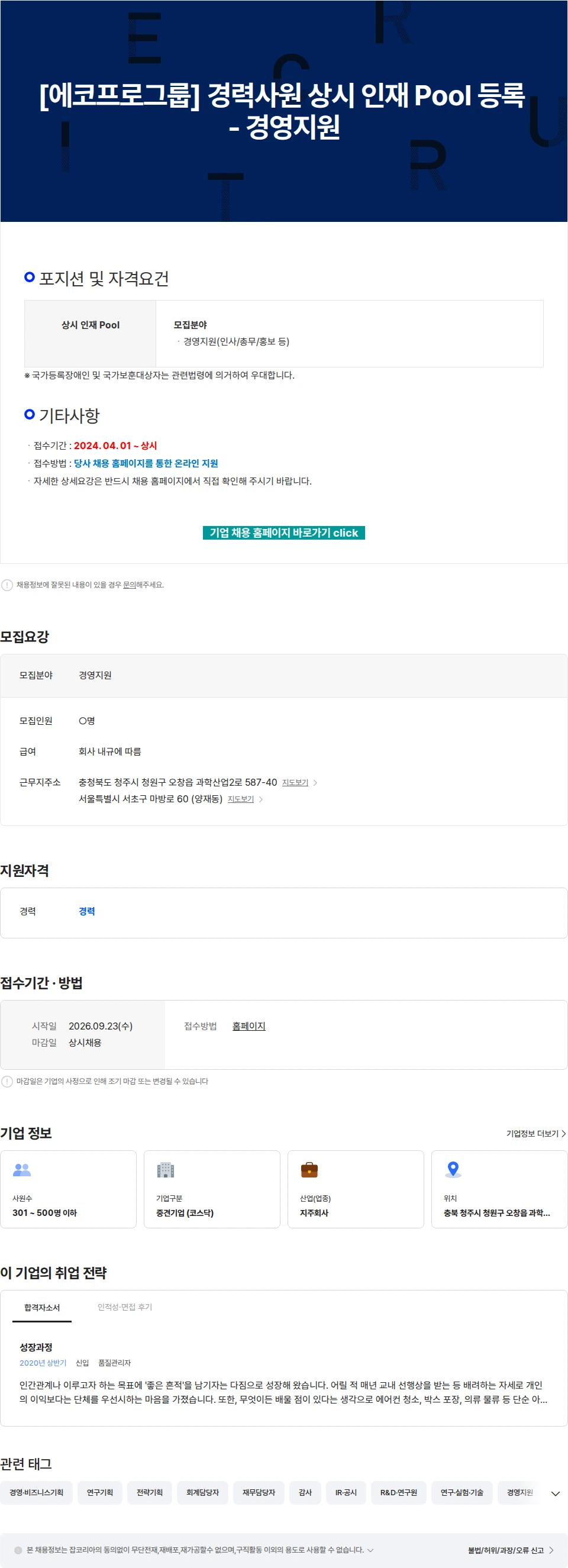Click the 품질관리자 essay job label
The width and height of the screenshot is (568, 1568).
(114, 1363)
